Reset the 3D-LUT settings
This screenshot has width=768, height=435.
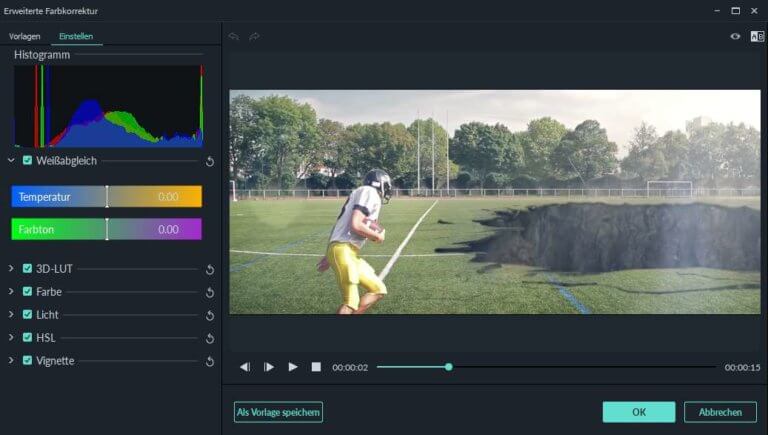pyautogui.click(x=210, y=269)
